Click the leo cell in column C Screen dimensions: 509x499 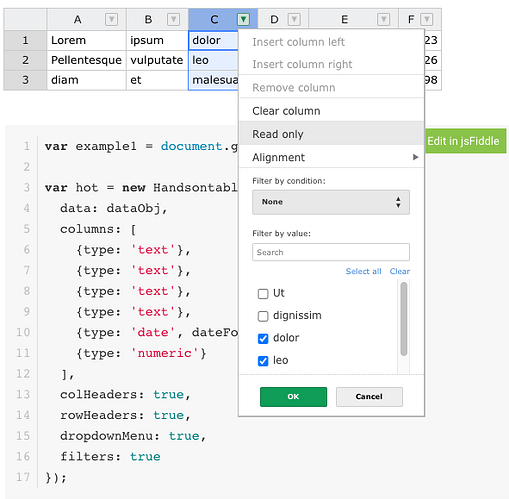point(213,60)
